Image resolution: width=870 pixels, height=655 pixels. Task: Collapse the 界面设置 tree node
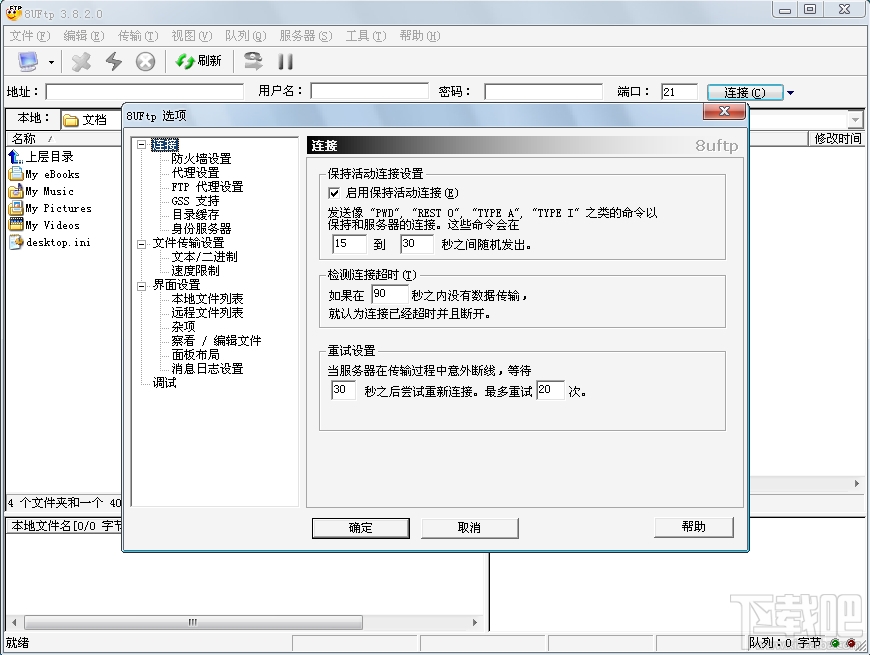point(142,285)
